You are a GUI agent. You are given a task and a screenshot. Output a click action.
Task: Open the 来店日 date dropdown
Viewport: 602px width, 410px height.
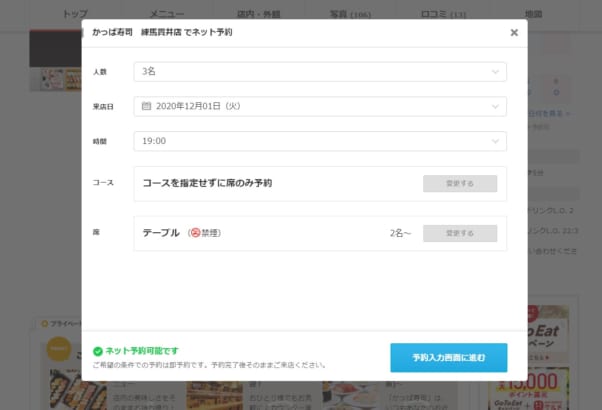(320, 106)
